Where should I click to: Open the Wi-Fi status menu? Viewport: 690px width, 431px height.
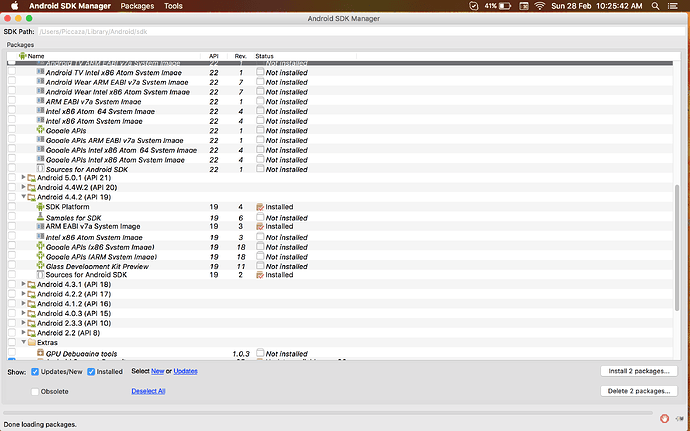pyautogui.click(x=540, y=6)
